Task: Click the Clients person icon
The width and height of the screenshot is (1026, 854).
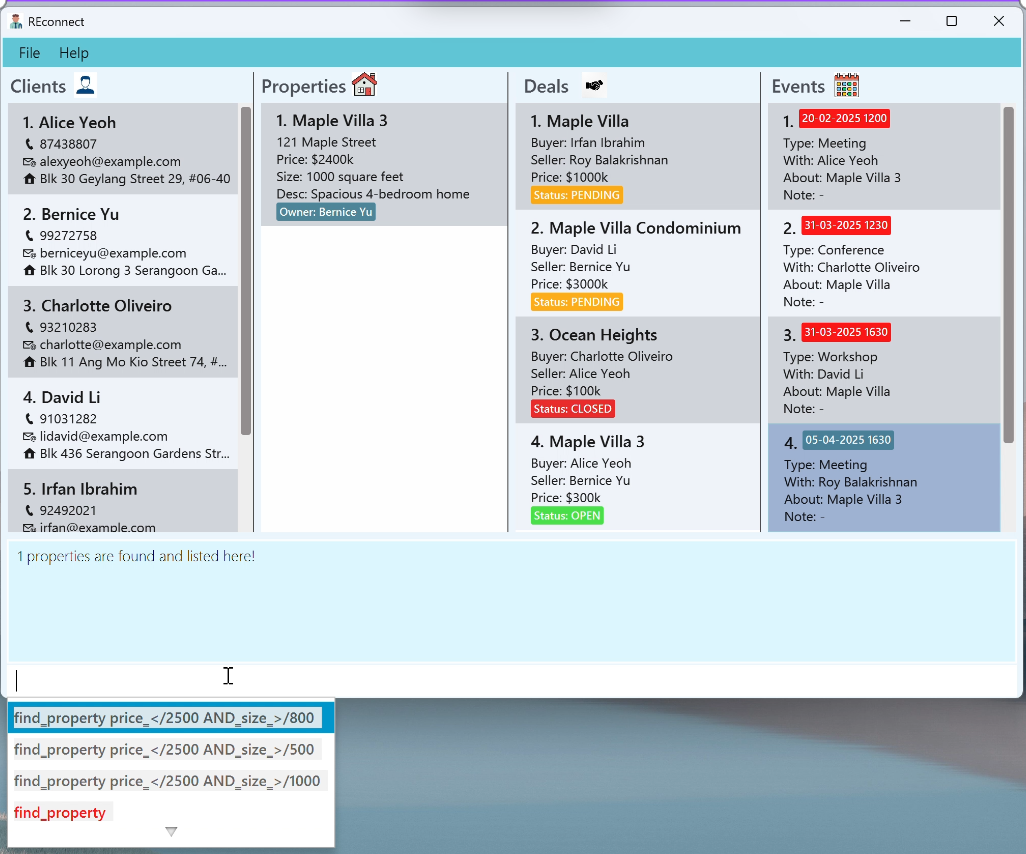Action: point(86,86)
